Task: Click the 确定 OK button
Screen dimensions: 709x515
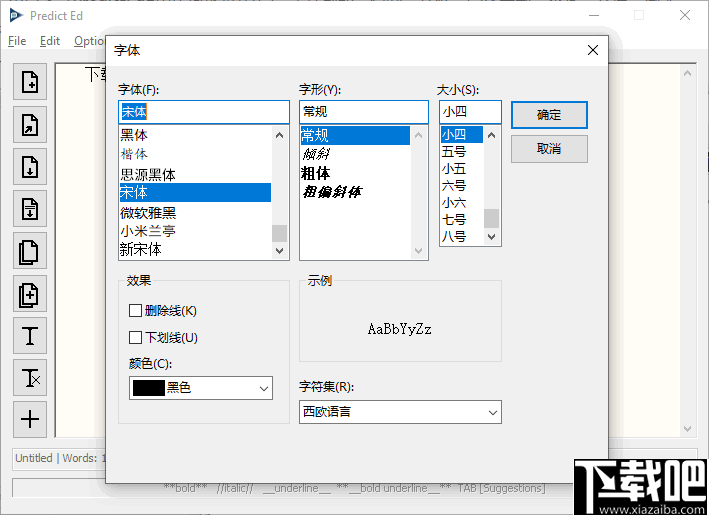Action: (549, 115)
